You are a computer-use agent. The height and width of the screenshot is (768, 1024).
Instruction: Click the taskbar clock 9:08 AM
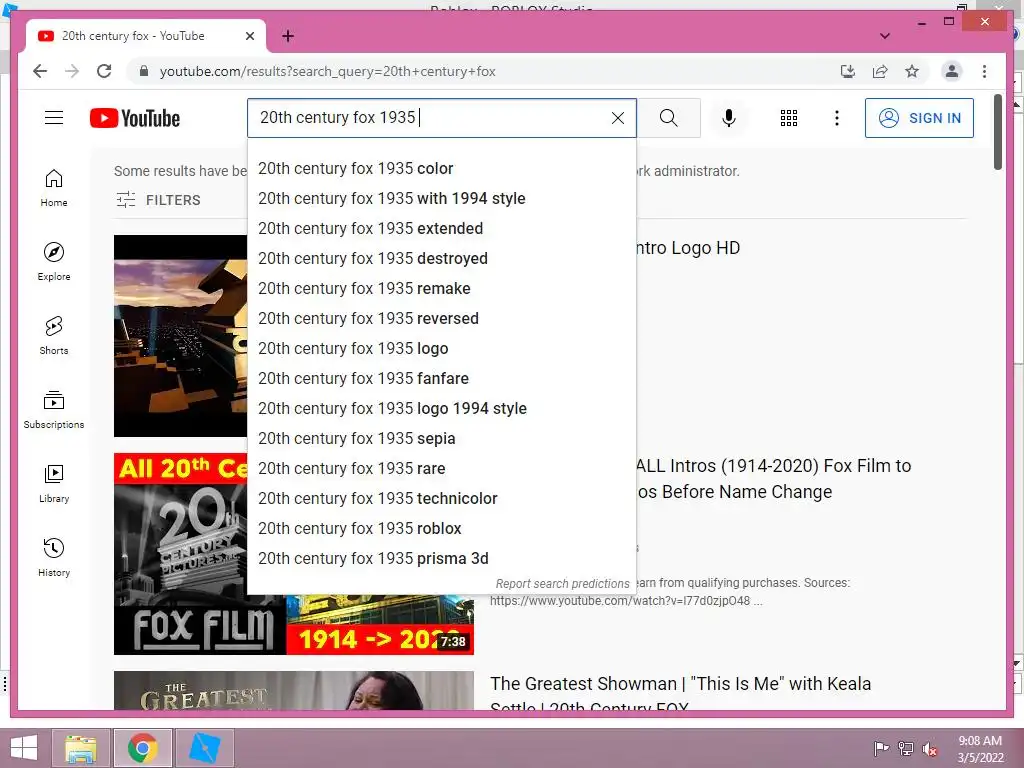(x=980, y=749)
